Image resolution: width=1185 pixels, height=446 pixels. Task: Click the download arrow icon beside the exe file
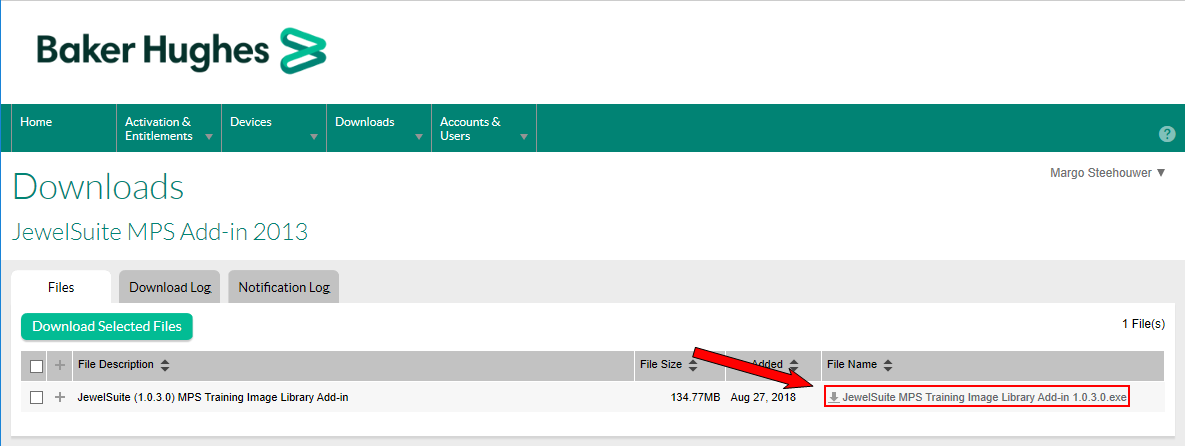click(834, 397)
